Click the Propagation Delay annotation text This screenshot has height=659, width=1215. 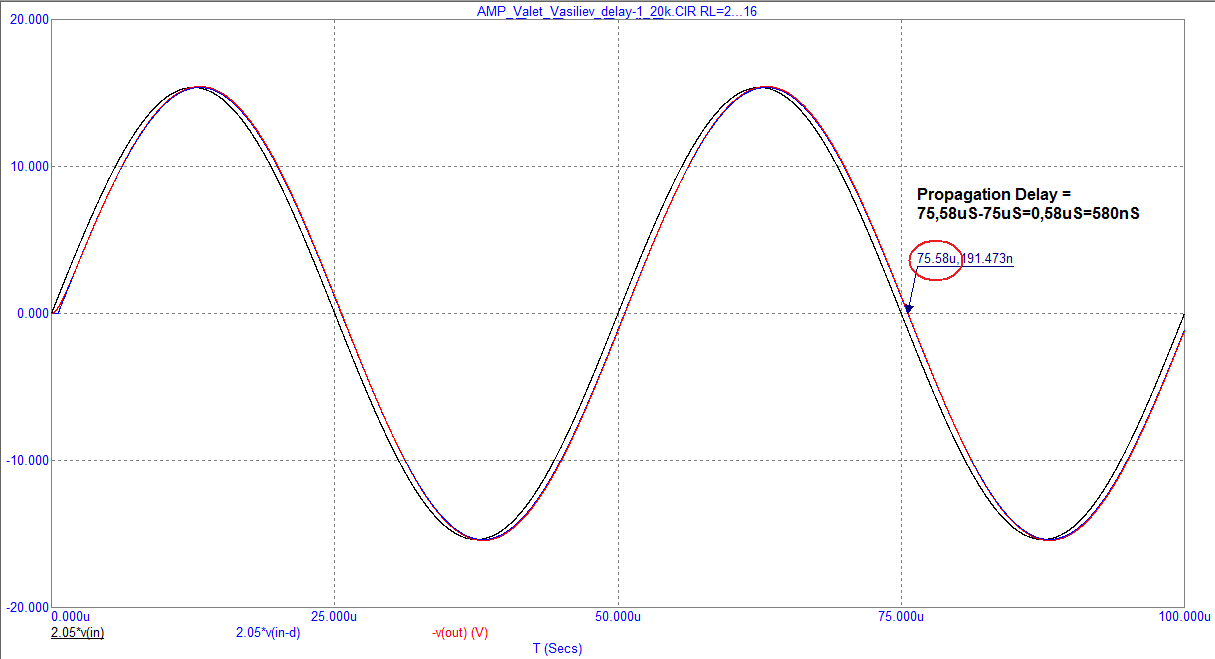click(x=1028, y=203)
